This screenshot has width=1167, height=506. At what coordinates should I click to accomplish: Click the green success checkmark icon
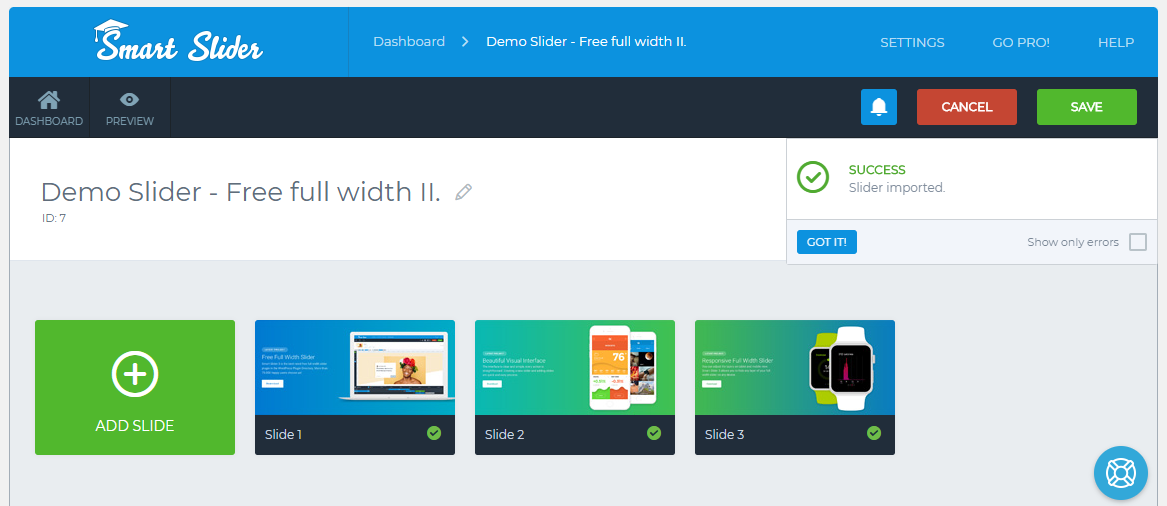[813, 177]
